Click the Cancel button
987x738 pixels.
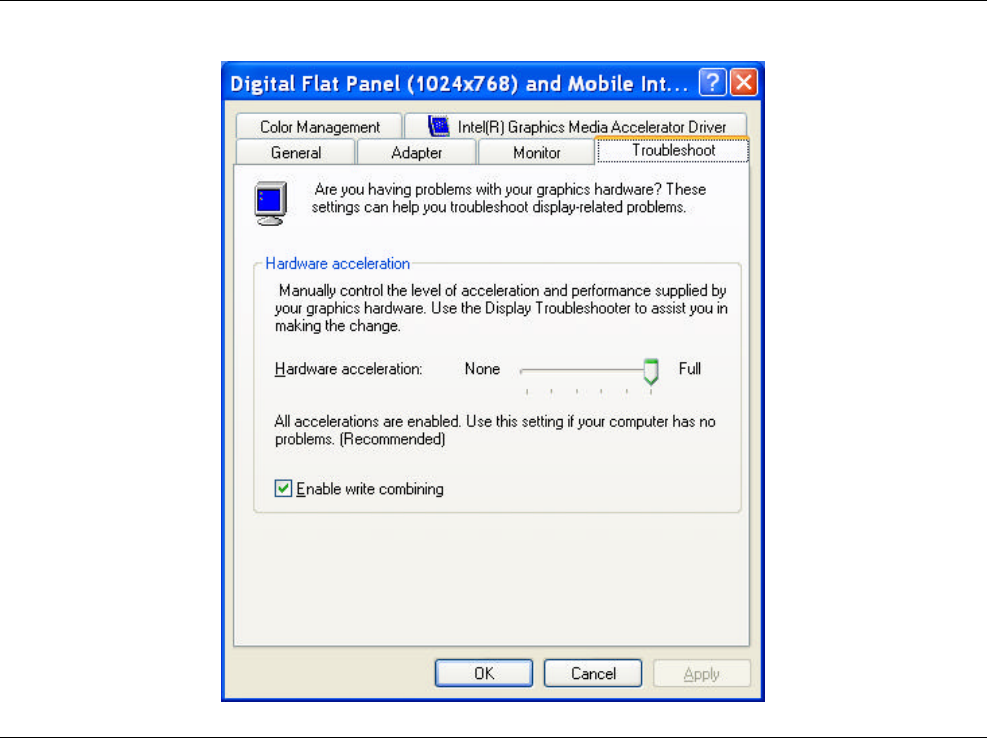pyautogui.click(x=593, y=673)
